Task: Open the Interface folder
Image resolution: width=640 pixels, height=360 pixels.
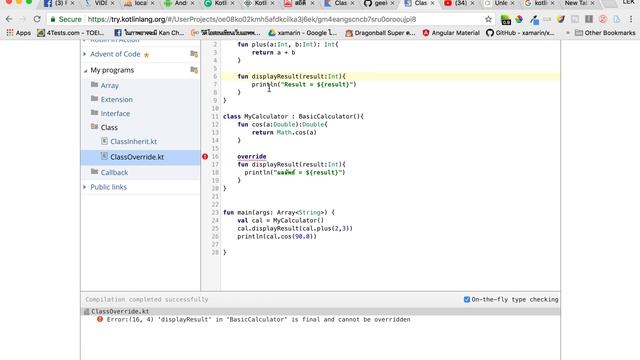Action: [115, 113]
